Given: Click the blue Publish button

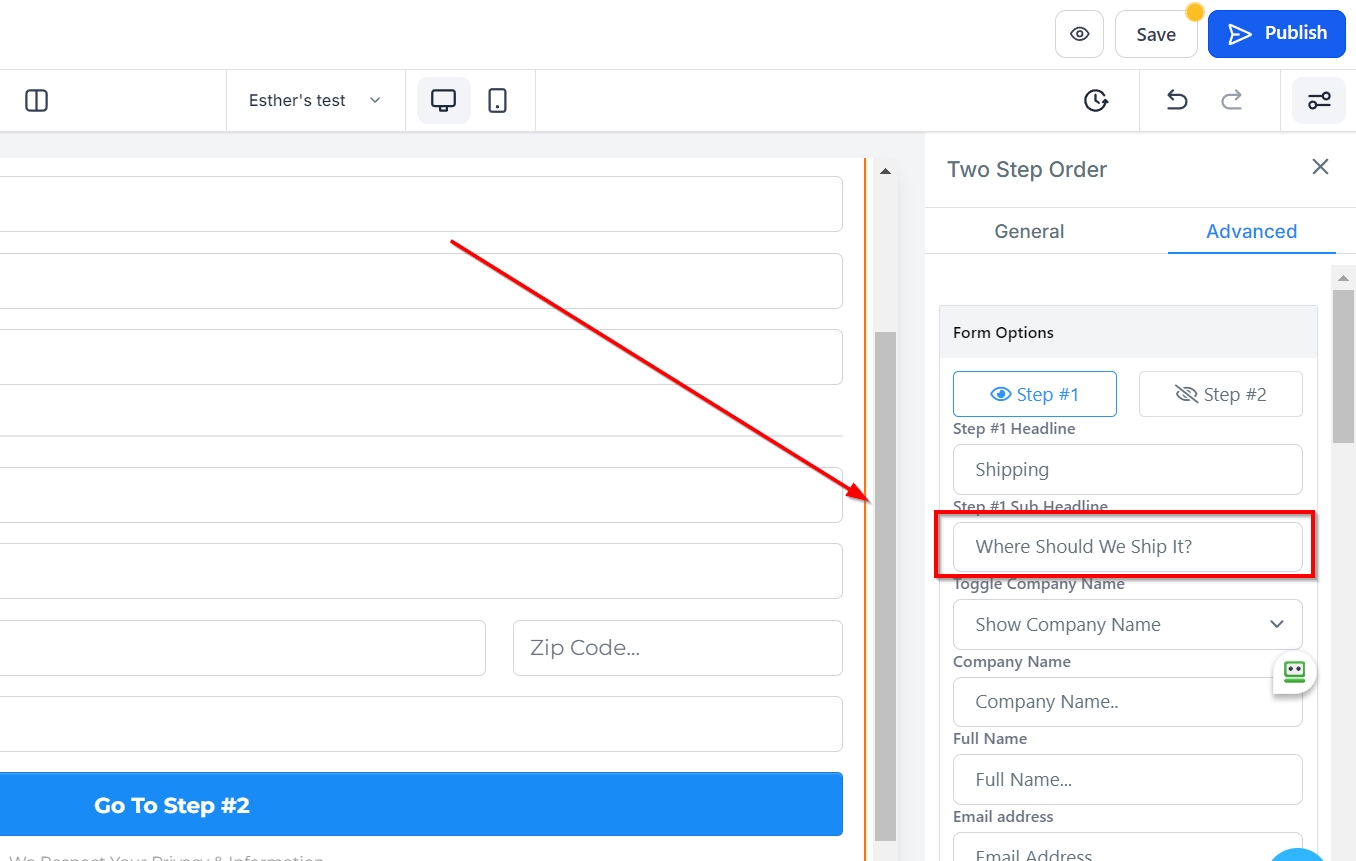Looking at the screenshot, I should point(1276,34).
